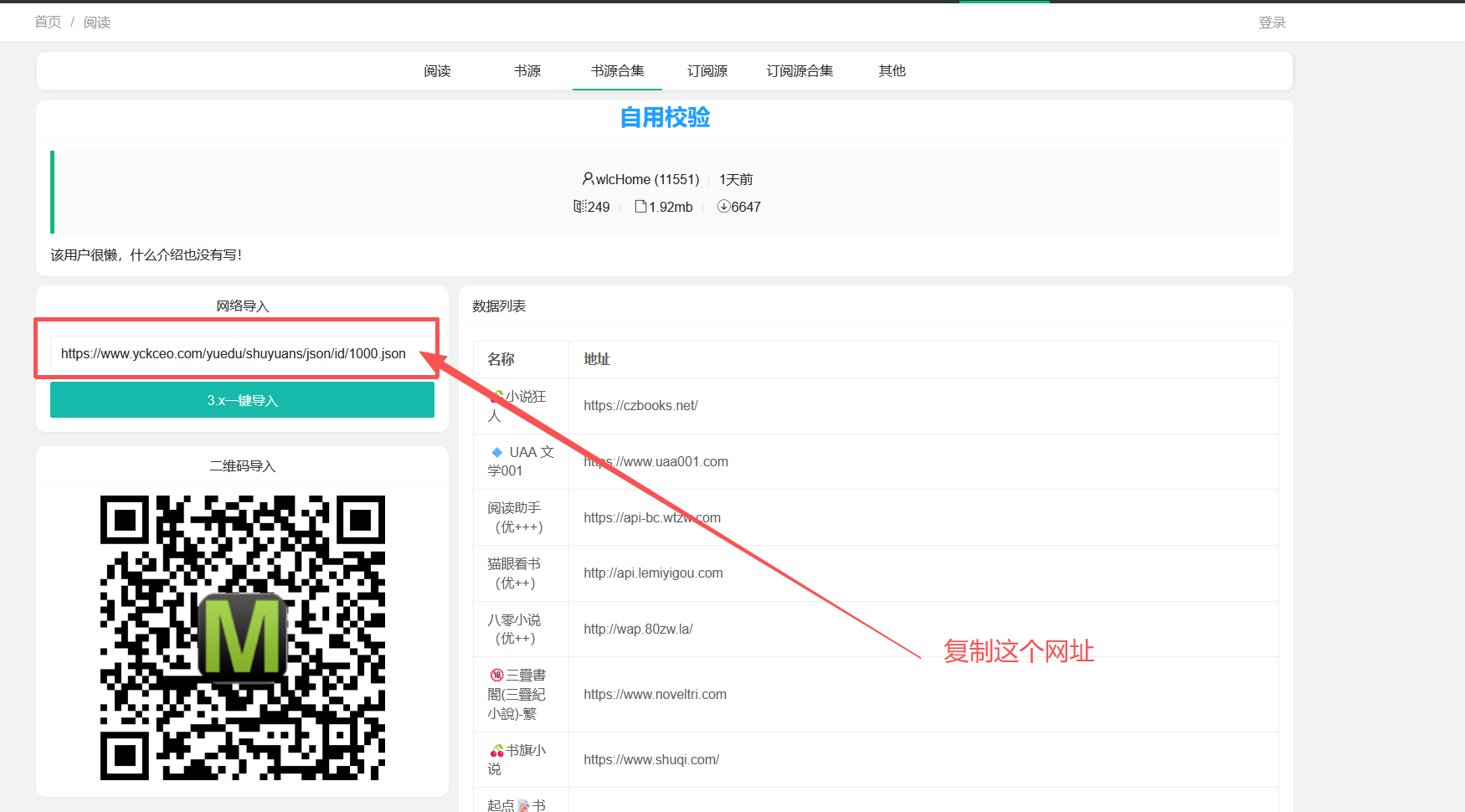Click the 二维码导入 panel heading
Viewport: 1465px width, 812px height.
pyautogui.click(x=243, y=466)
